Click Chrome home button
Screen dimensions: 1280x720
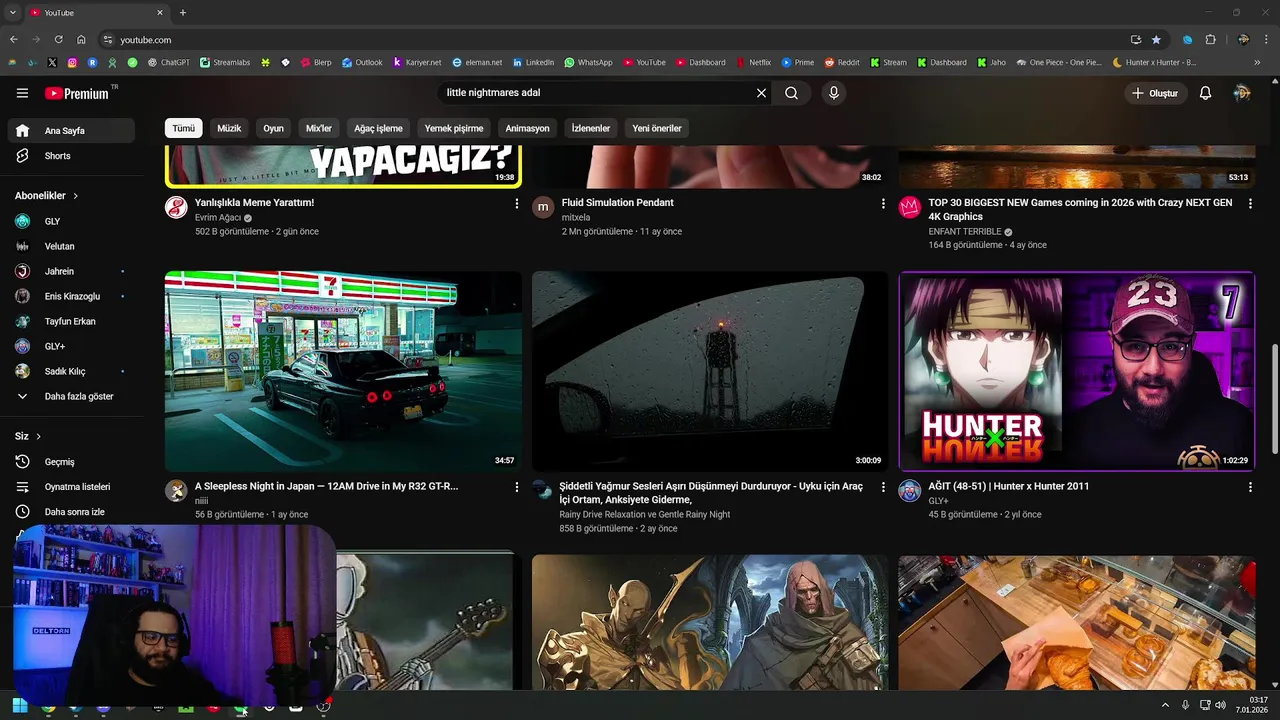click(81, 40)
